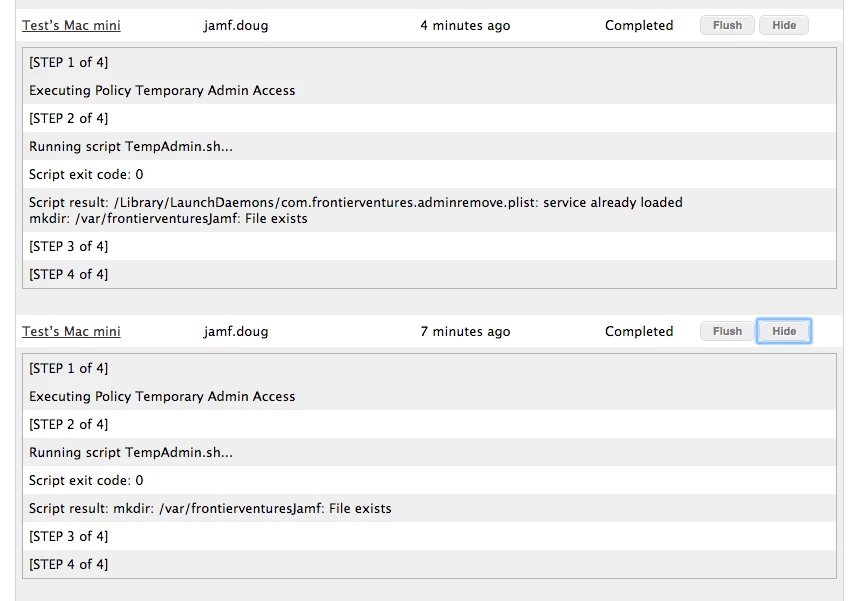Hide the 4 minutes ago log details
Screen dimensions: 856x601
(x=784, y=25)
